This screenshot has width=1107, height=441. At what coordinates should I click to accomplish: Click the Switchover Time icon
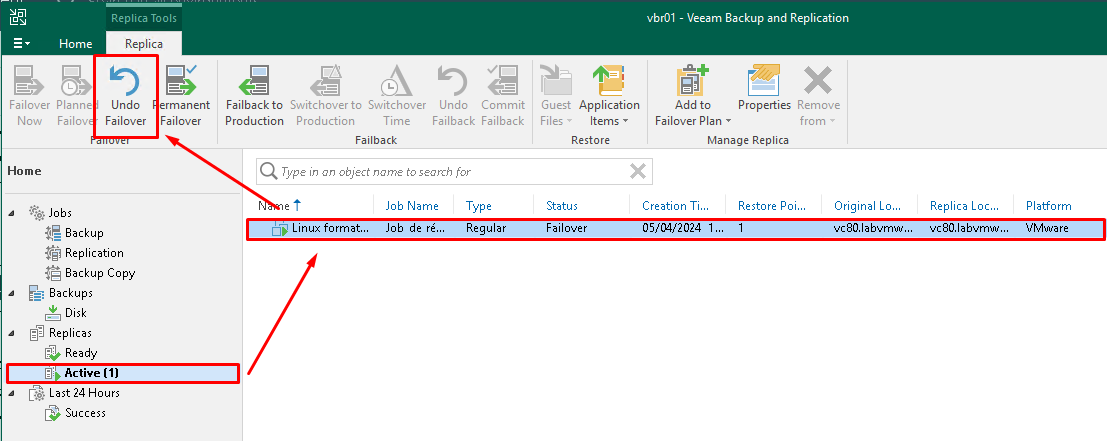coord(397,80)
